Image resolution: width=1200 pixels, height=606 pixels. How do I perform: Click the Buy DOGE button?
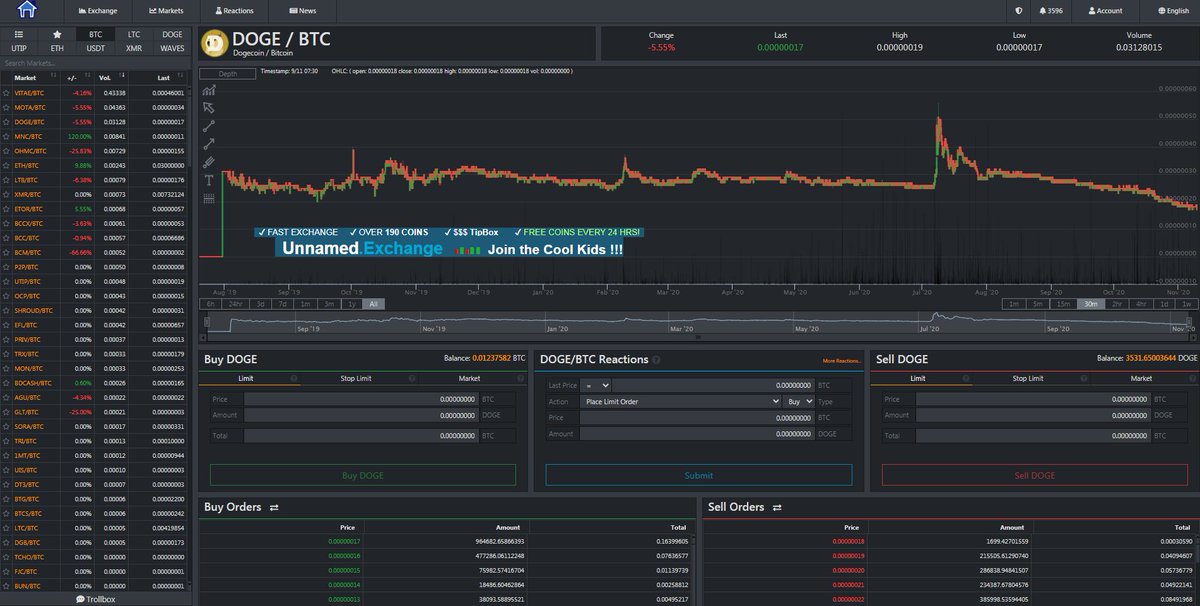pyautogui.click(x=363, y=475)
